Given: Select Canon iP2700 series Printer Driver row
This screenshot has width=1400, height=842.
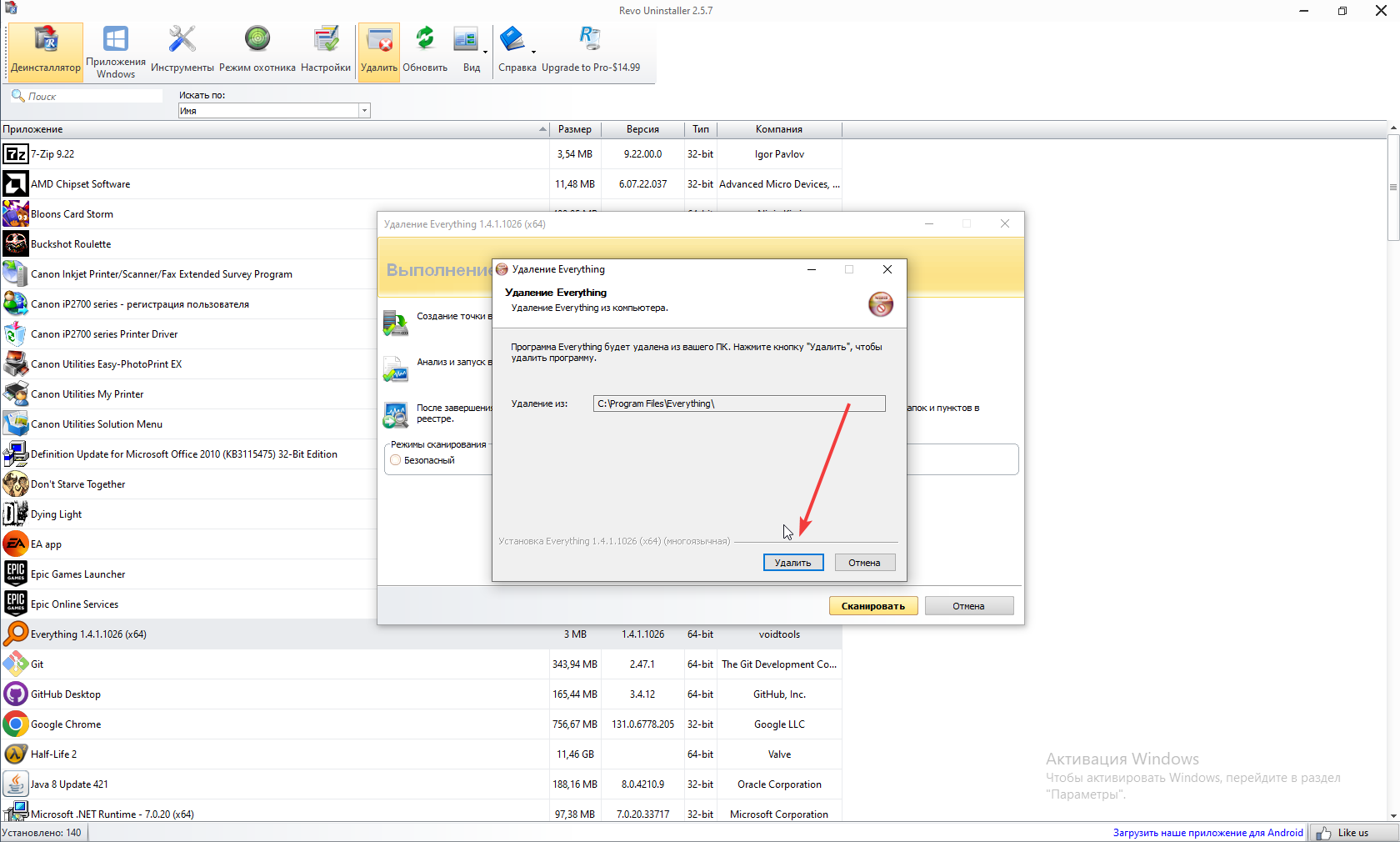Looking at the screenshot, I should 188,334.
